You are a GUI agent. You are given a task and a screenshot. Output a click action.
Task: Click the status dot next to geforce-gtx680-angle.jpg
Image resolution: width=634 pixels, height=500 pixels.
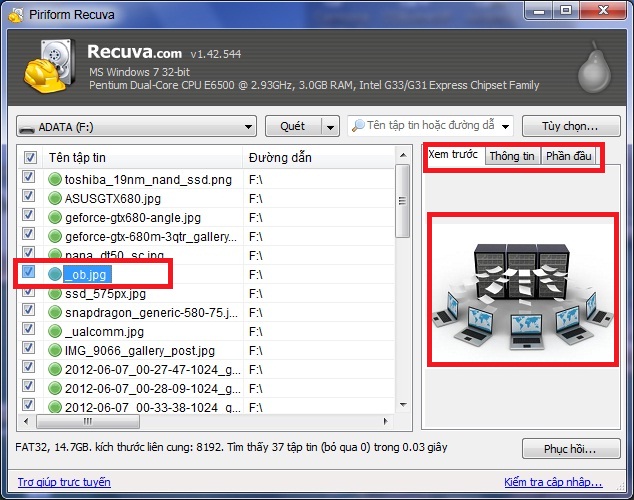[x=55, y=217]
